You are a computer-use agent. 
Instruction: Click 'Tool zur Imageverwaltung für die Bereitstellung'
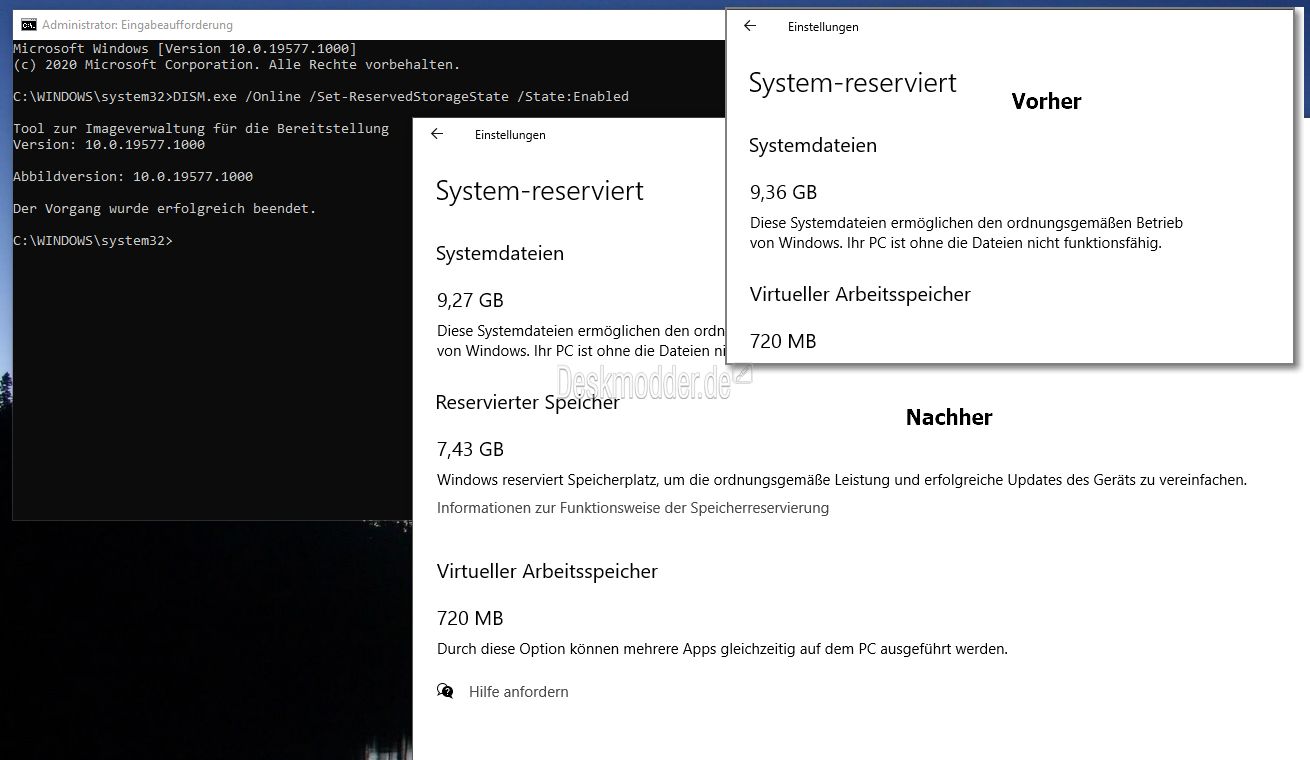[201, 129]
